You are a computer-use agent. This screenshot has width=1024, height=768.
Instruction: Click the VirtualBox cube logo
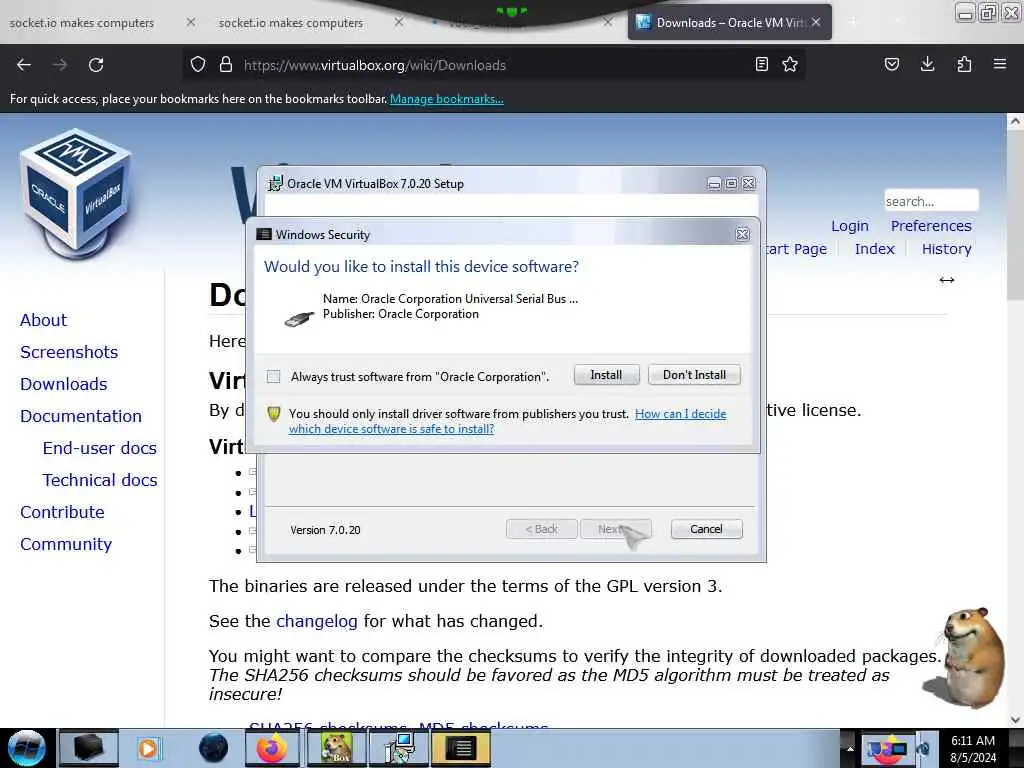click(77, 193)
